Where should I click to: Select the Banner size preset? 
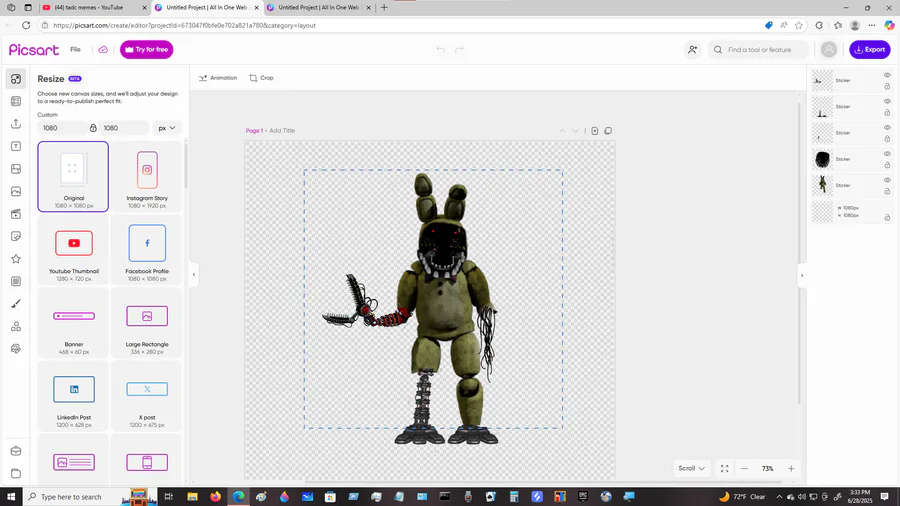point(73,324)
